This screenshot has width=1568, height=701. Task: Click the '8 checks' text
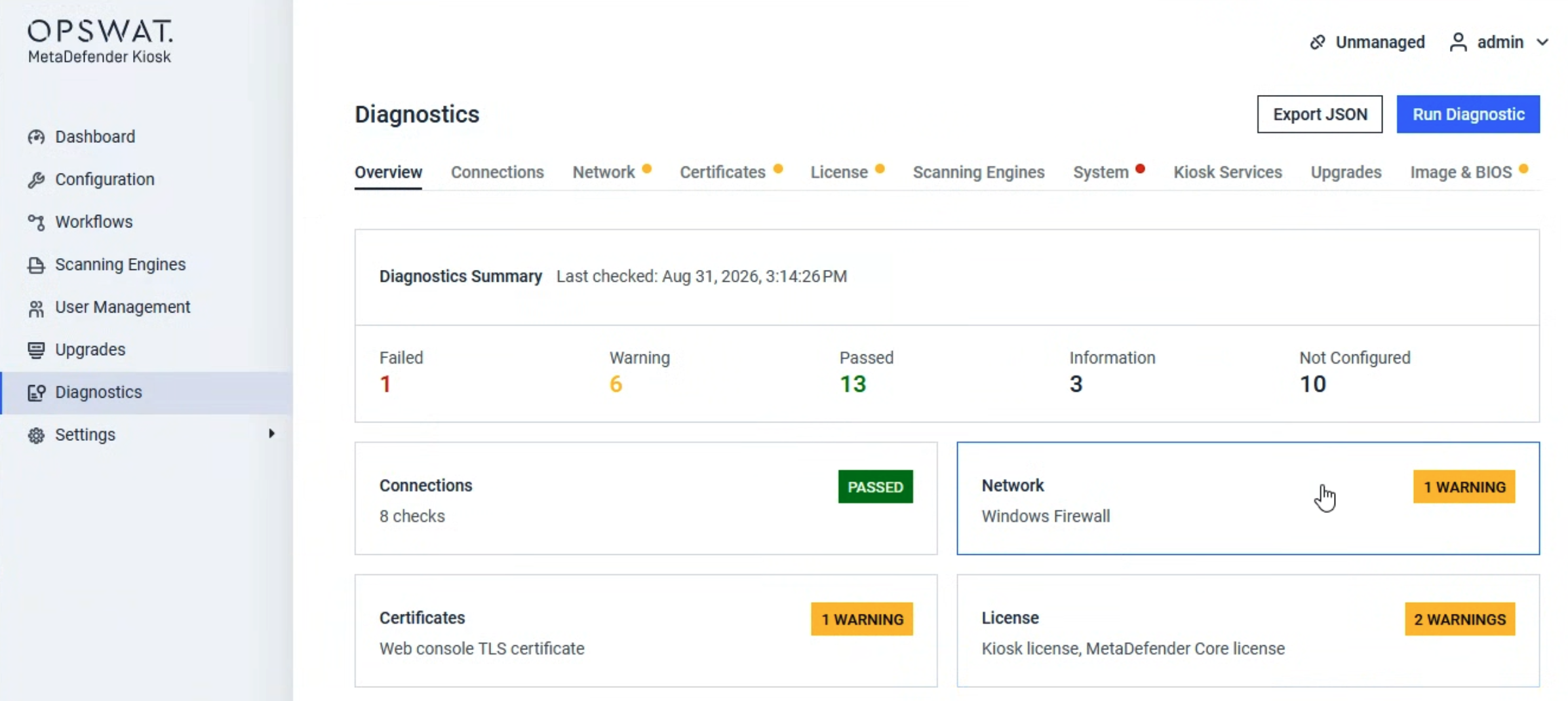click(x=412, y=516)
